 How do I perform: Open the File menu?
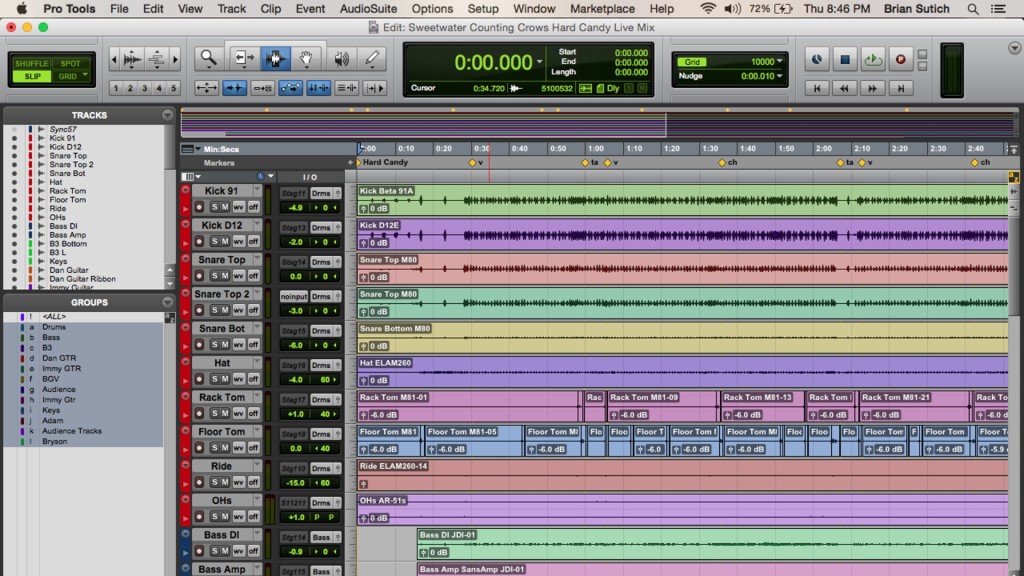[x=119, y=9]
